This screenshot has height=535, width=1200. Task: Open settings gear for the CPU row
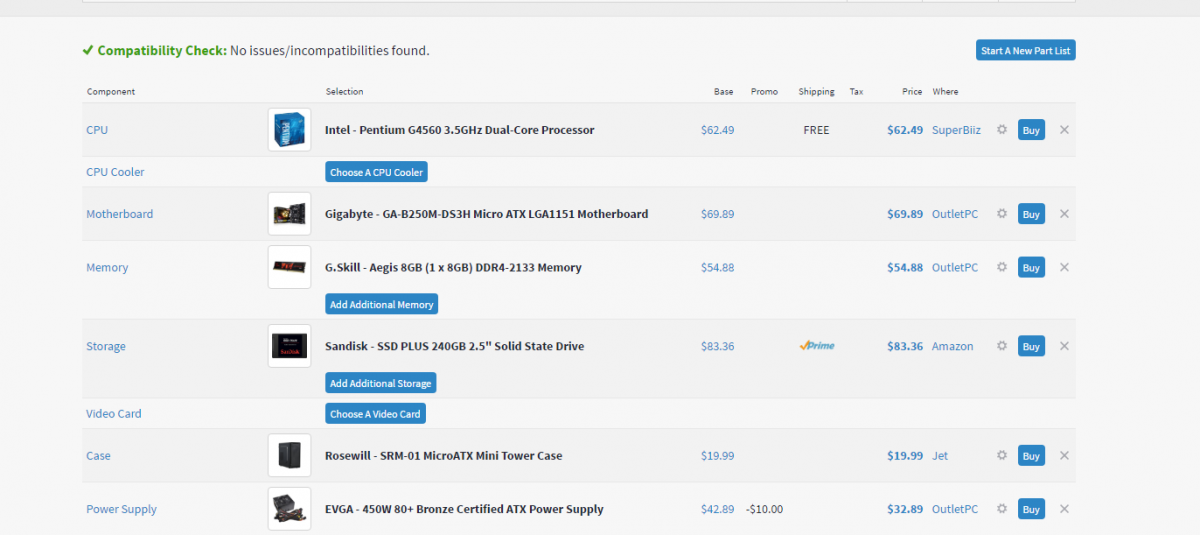pos(1002,130)
